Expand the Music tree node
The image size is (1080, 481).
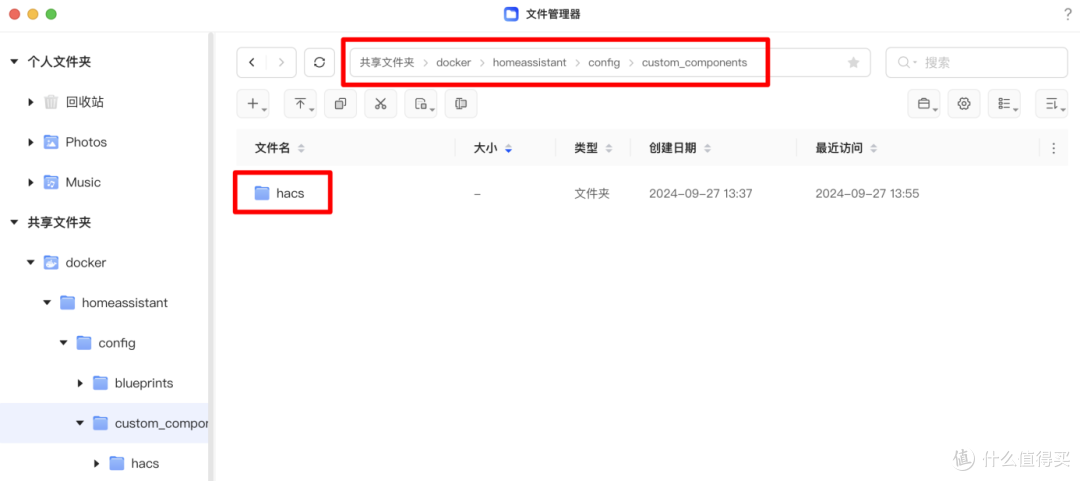31,183
